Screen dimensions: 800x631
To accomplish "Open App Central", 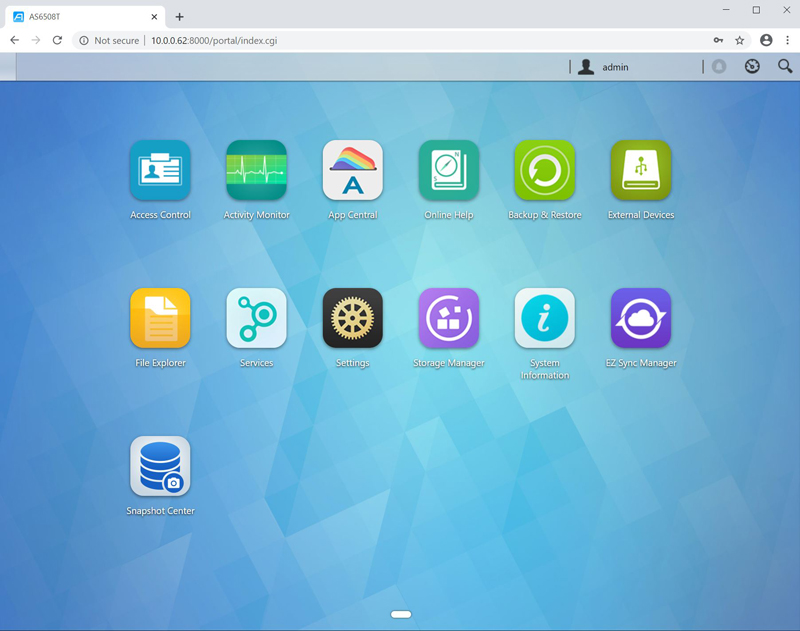I will tap(353, 170).
